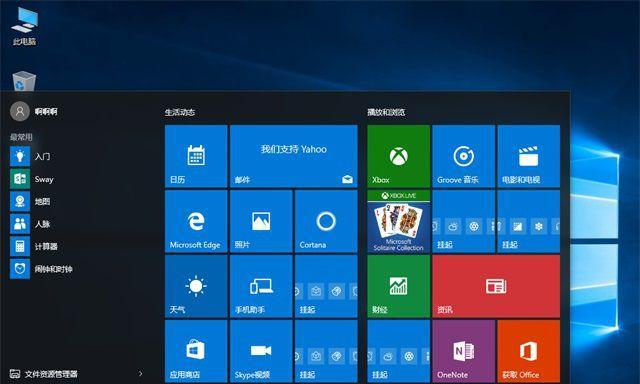Open the Xbox tile
The image size is (640, 384).
click(x=398, y=156)
